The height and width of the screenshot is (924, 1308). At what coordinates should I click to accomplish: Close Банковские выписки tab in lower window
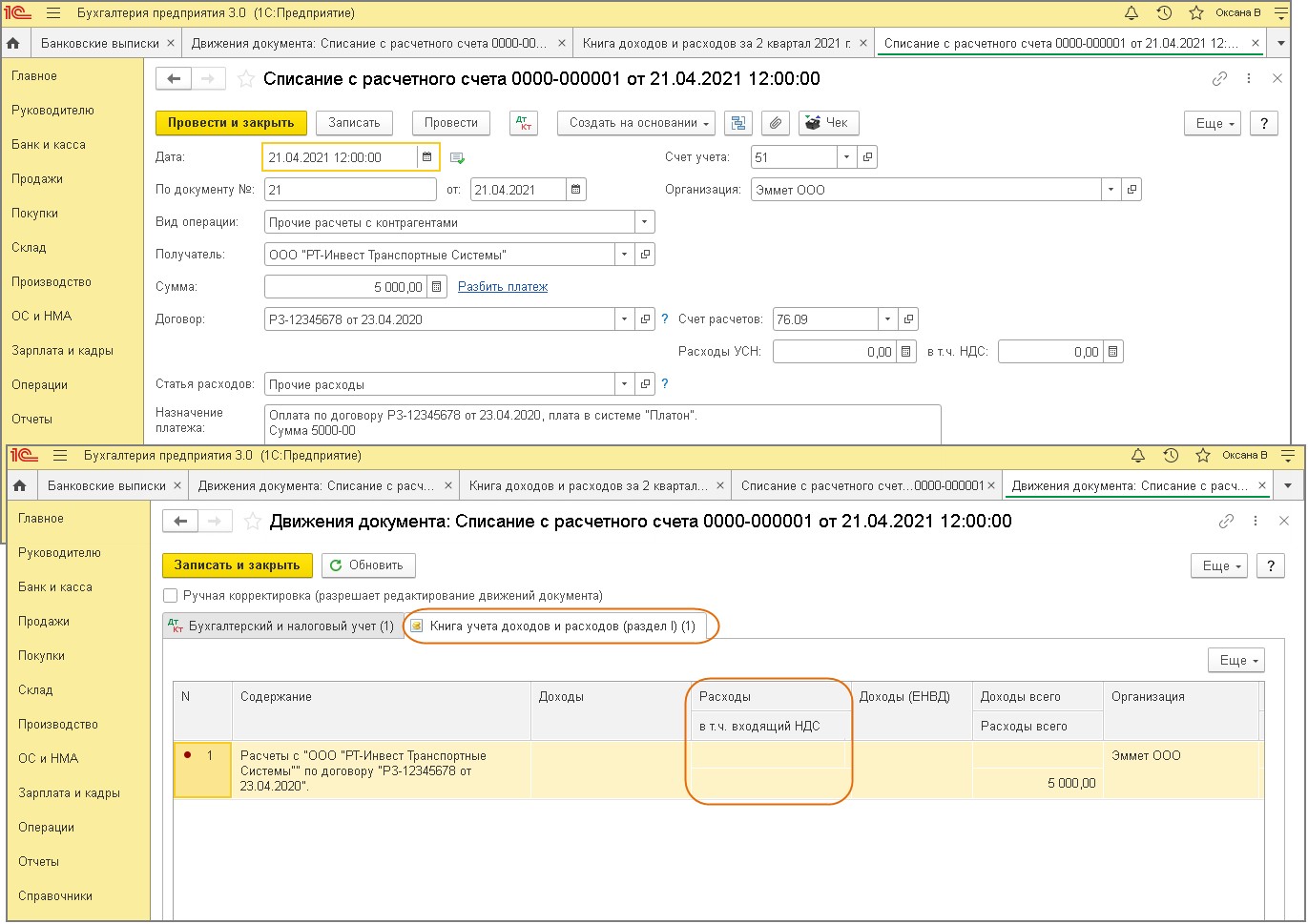coord(177,485)
